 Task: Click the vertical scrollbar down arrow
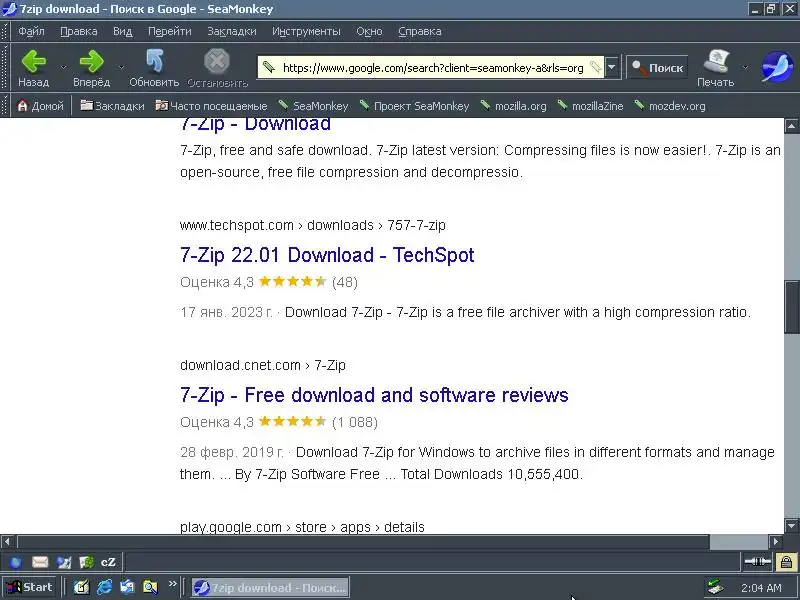tap(791, 526)
